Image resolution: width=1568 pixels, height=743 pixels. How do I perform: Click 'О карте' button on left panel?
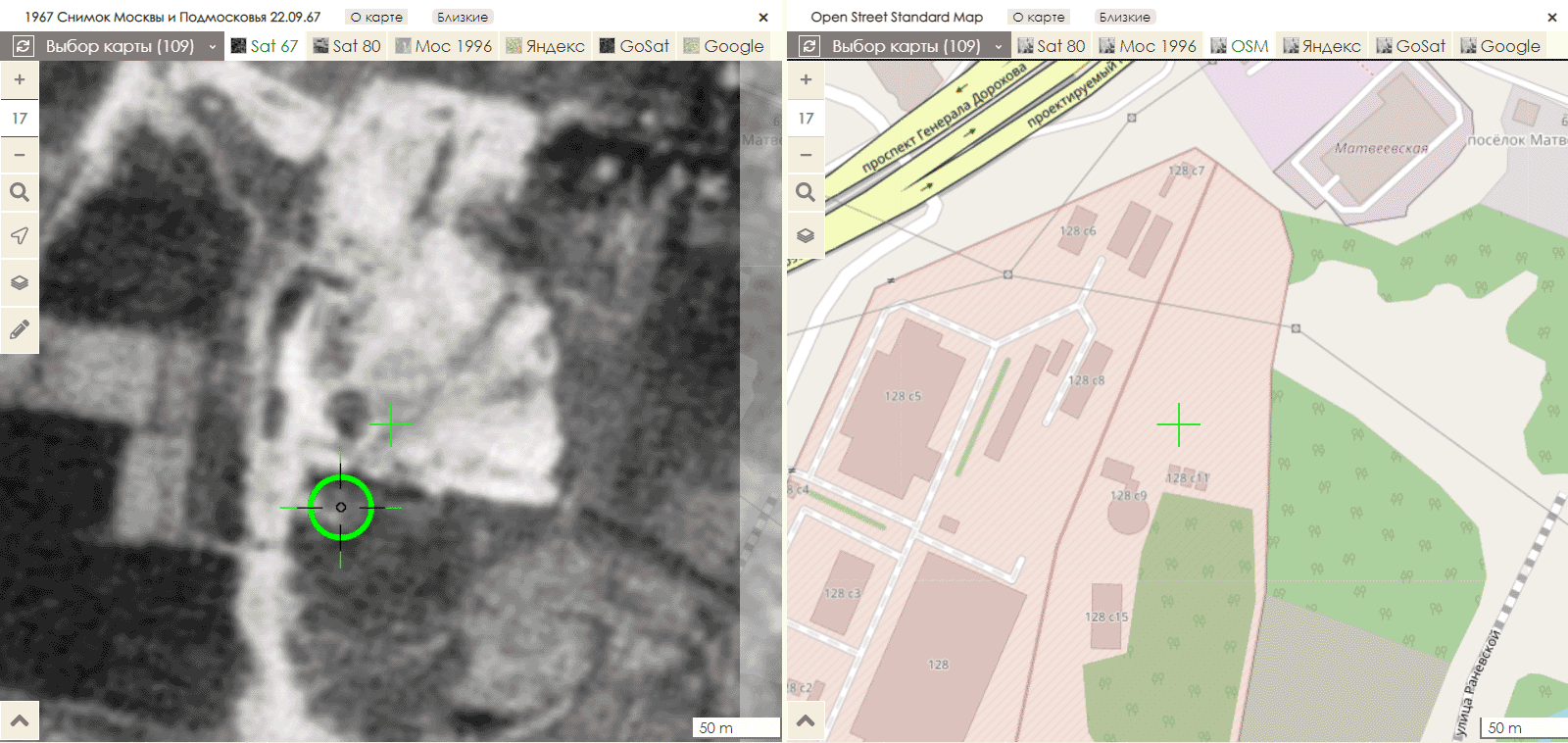(376, 17)
